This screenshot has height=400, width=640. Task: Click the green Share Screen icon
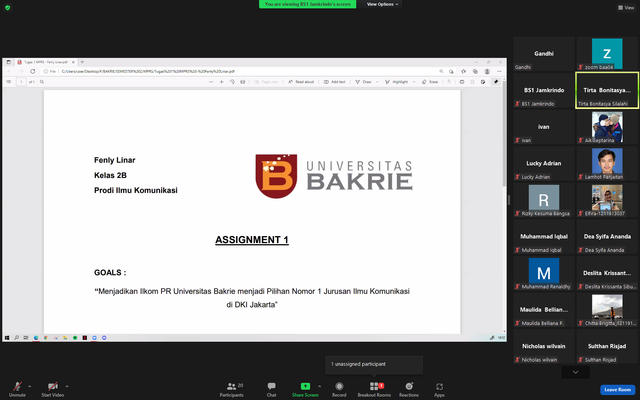[x=305, y=386]
